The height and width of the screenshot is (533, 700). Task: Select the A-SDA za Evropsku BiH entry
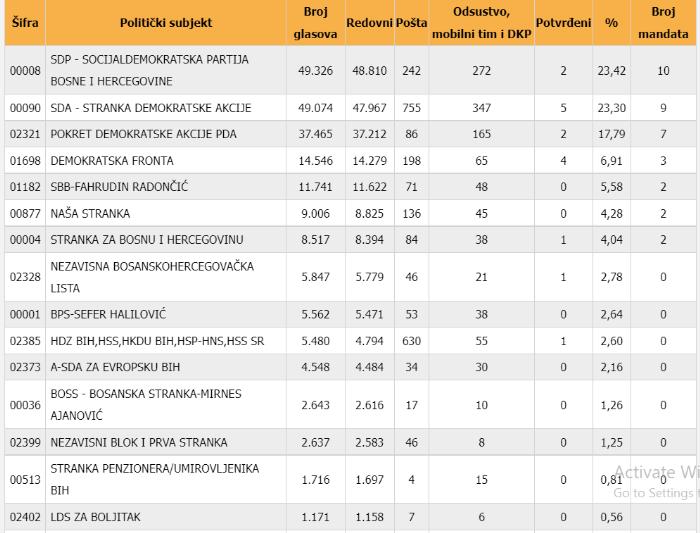115,367
